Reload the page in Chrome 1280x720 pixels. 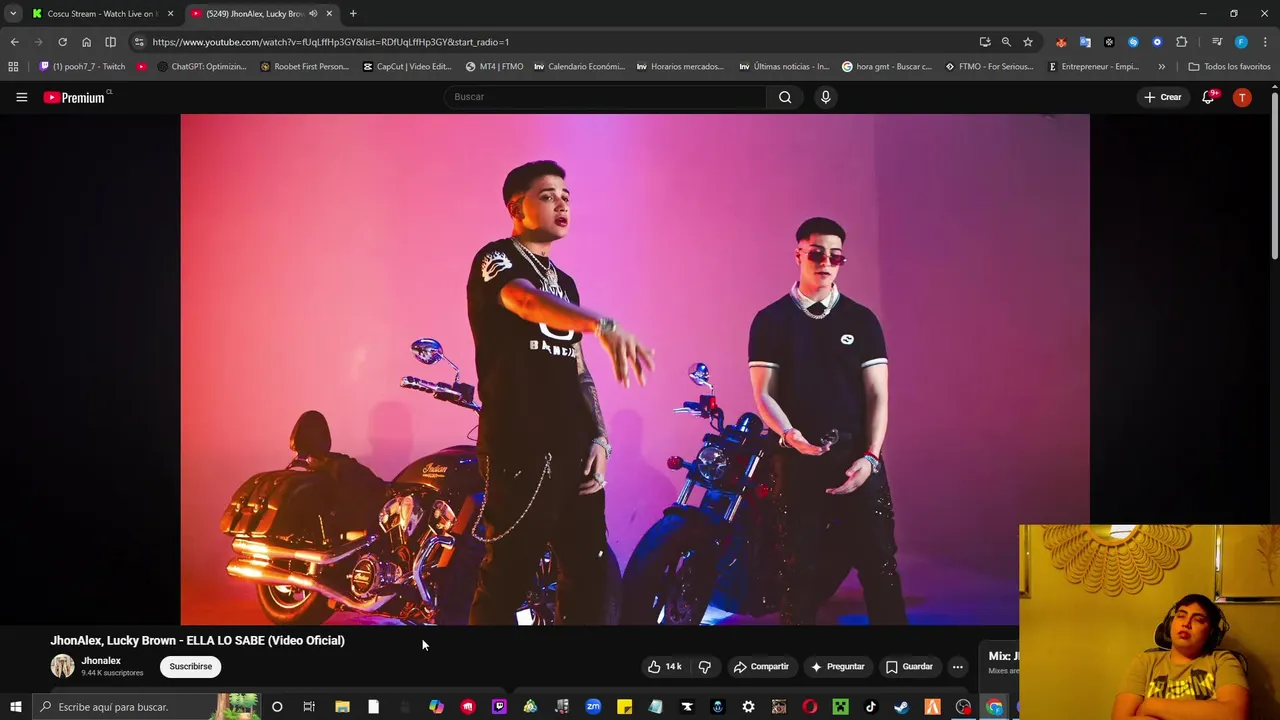[62, 42]
